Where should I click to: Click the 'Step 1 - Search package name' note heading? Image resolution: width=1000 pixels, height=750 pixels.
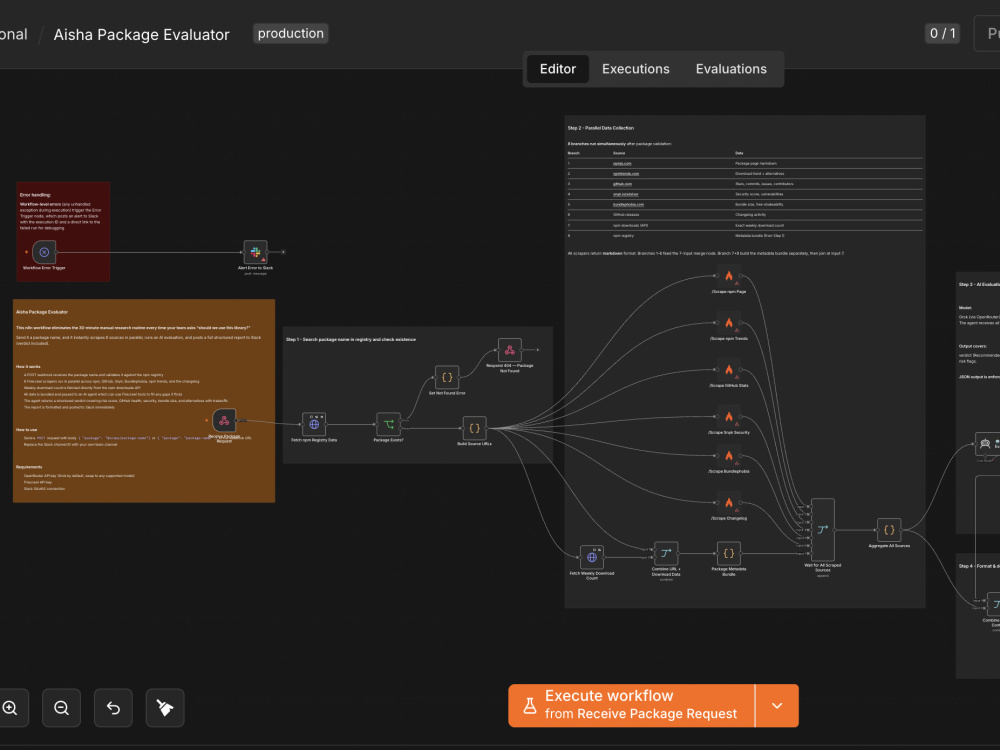click(x=351, y=339)
